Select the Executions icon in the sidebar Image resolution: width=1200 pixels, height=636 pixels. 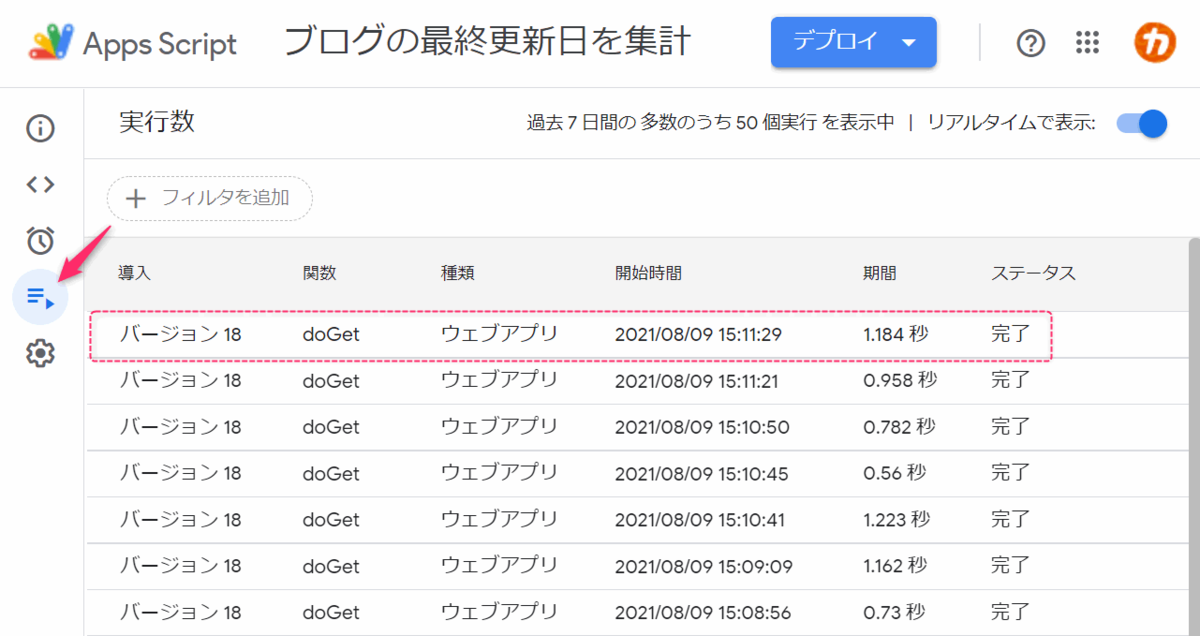coord(38,297)
